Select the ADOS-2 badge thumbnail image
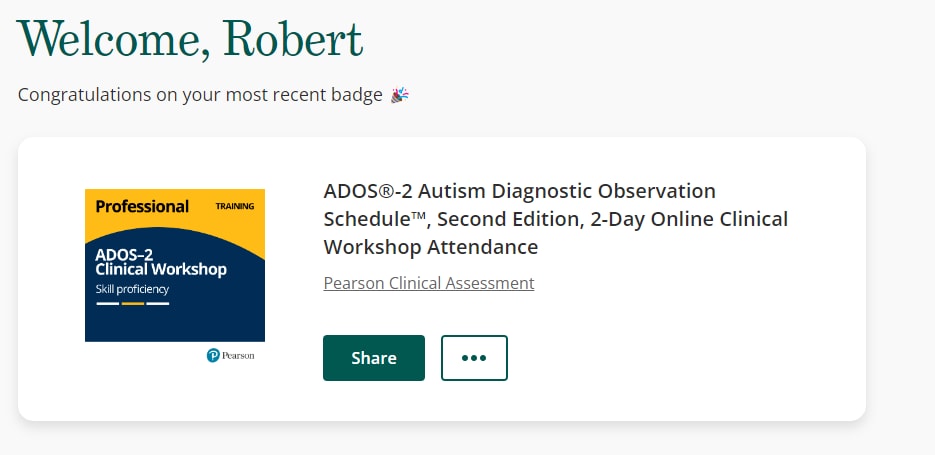This screenshot has height=455, width=935. tap(175, 265)
